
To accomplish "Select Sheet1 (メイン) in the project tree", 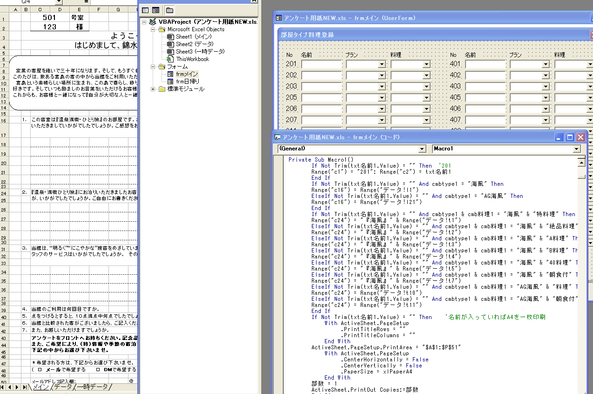I will coord(194,37).
